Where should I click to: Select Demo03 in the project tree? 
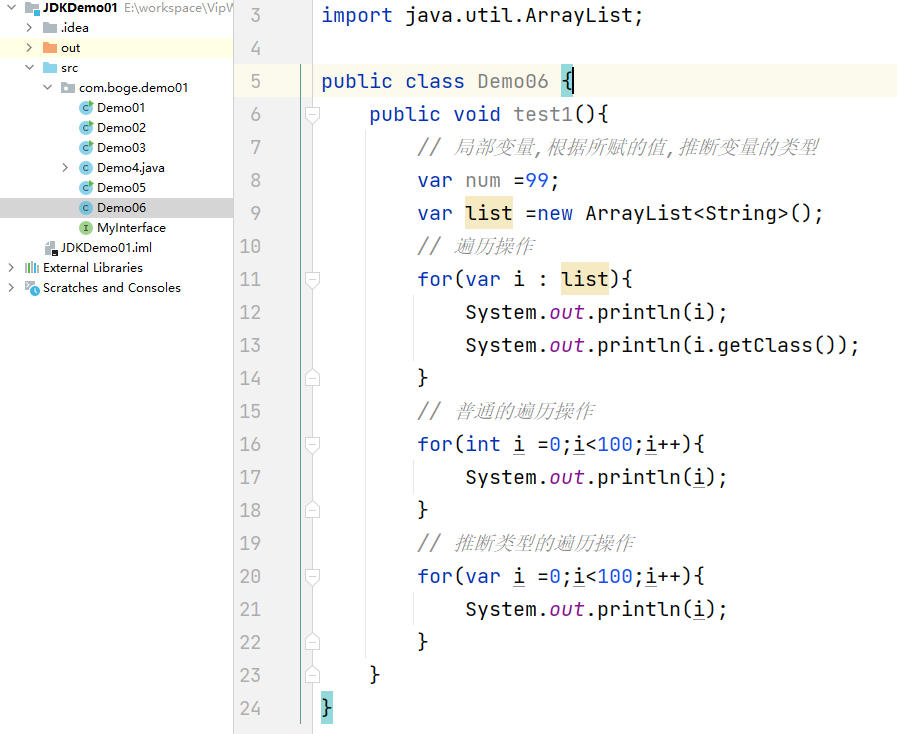[121, 148]
